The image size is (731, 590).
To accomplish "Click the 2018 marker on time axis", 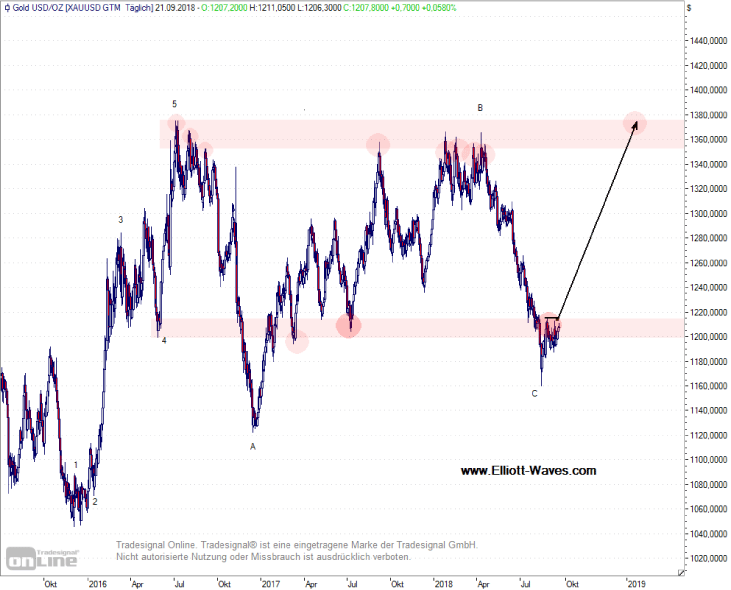I will tap(443, 582).
